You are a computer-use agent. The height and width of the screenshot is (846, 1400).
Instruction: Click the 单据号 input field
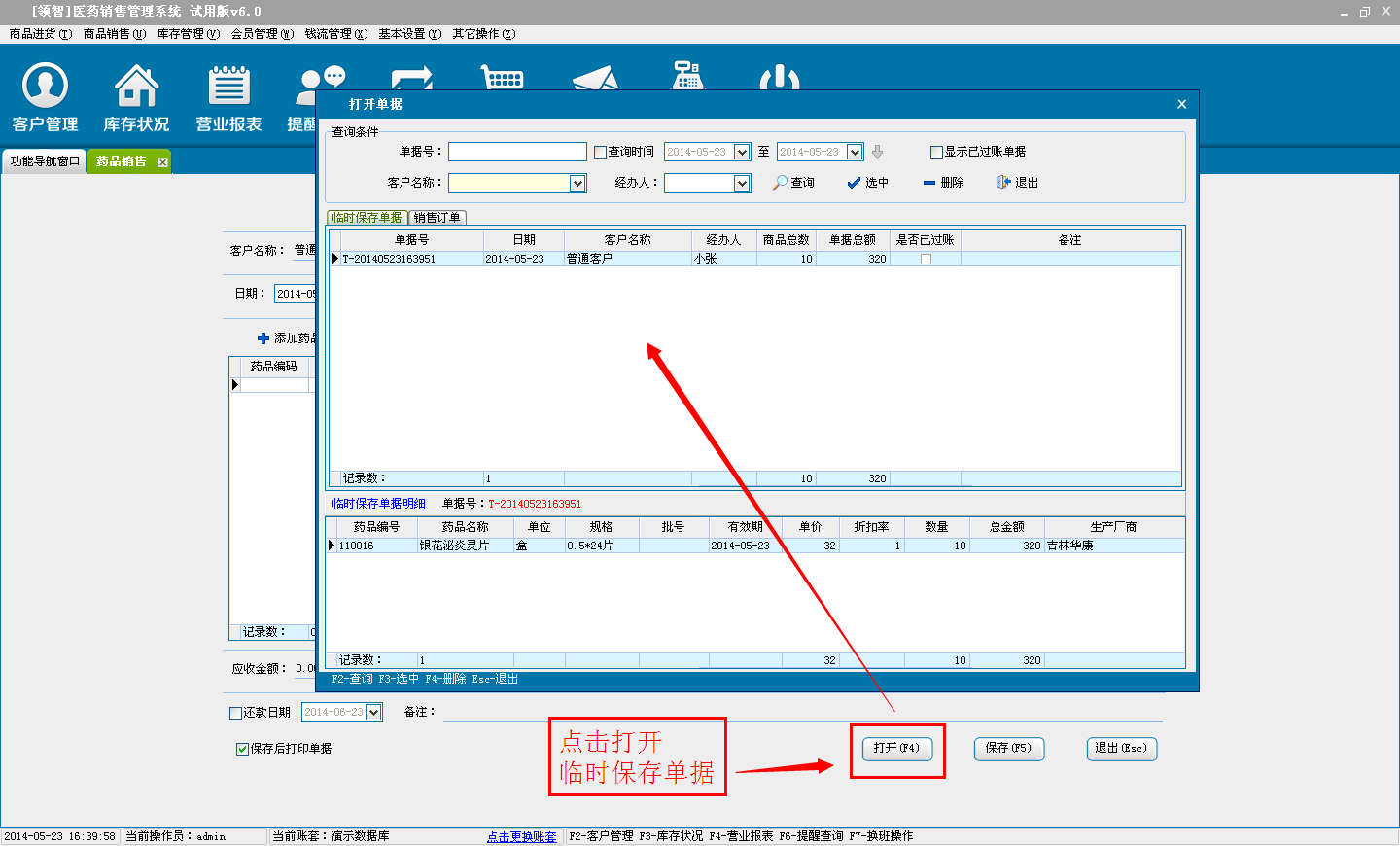[x=517, y=152]
